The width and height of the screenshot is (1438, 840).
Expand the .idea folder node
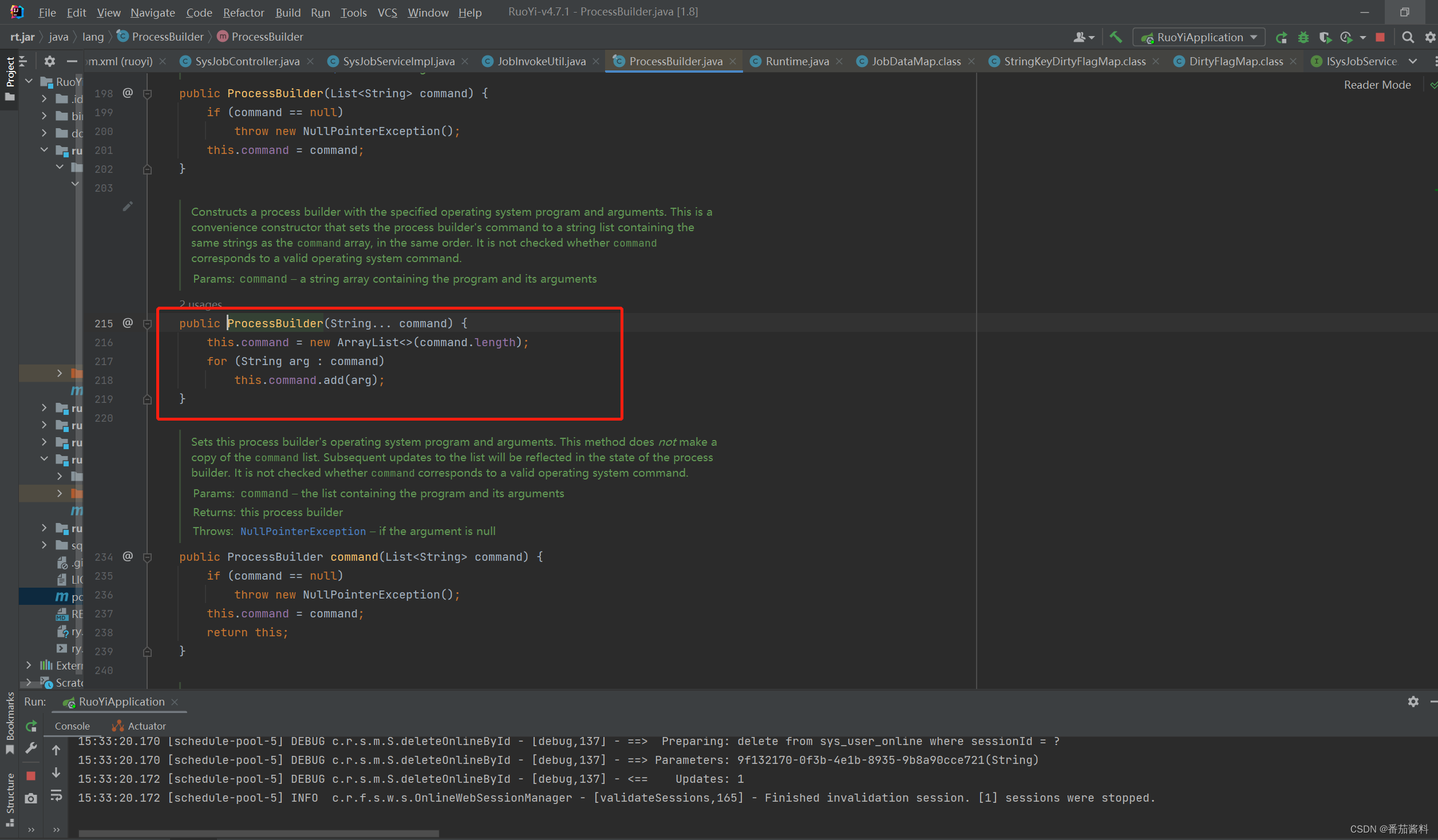44,98
